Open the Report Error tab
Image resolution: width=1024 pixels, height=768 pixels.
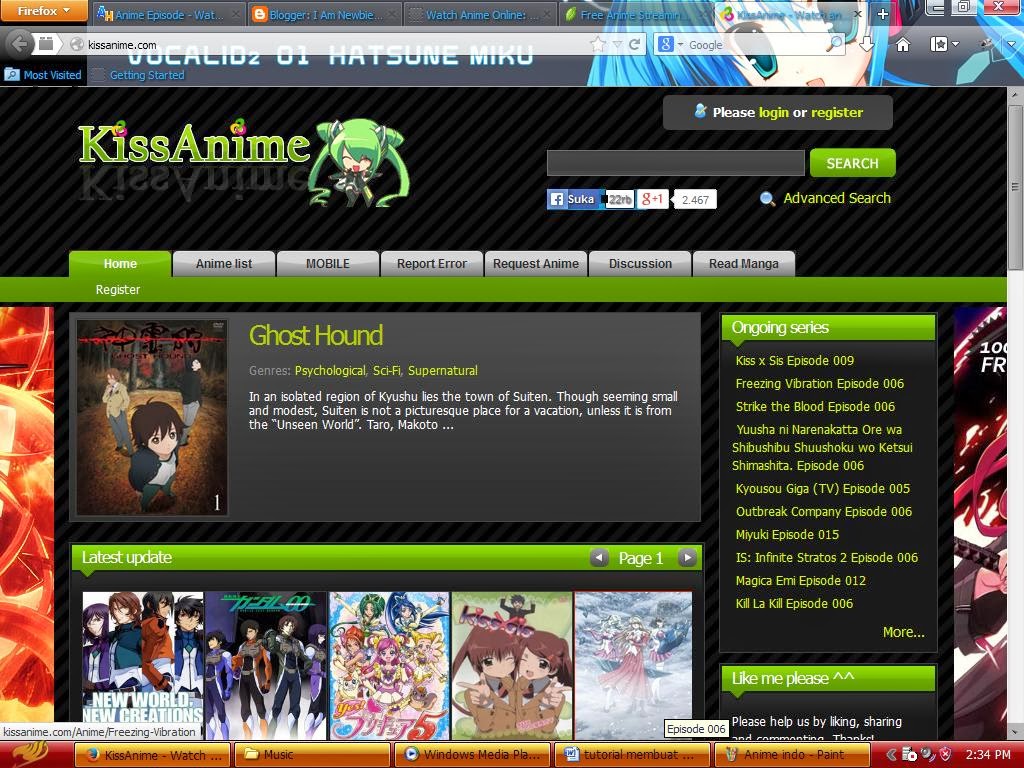432,264
